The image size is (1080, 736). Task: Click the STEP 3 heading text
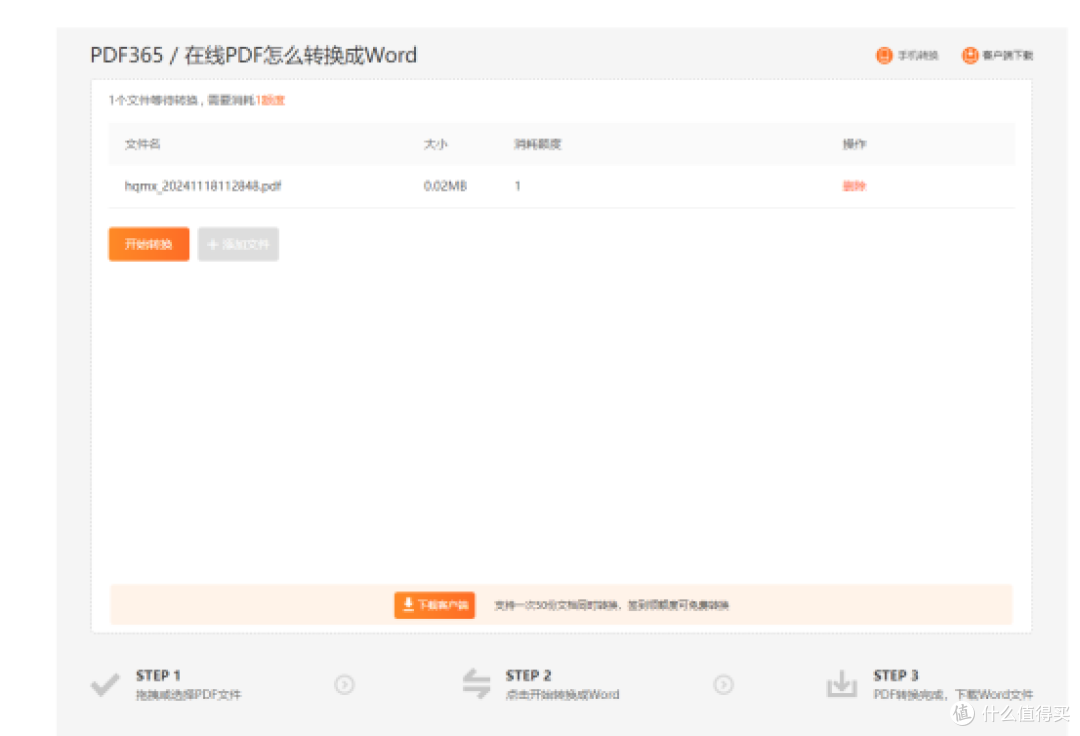[895, 675]
